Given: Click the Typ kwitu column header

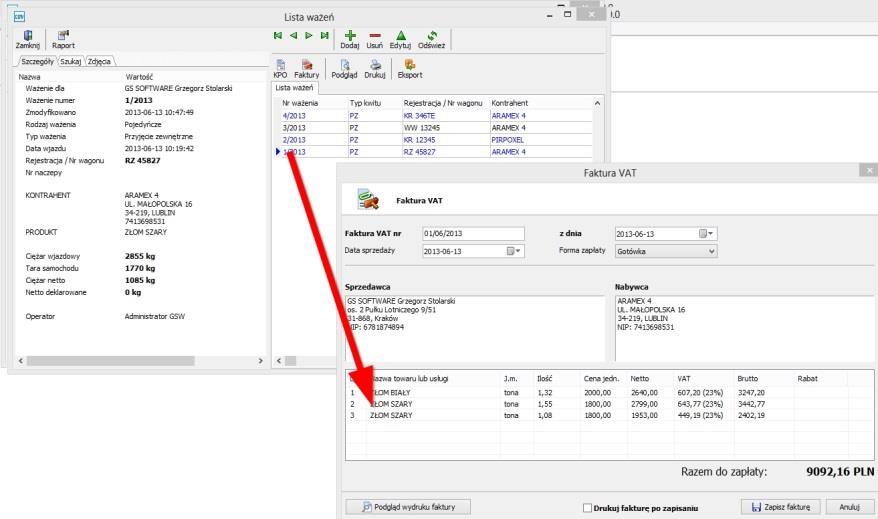Looking at the screenshot, I should pyautogui.click(x=365, y=103).
